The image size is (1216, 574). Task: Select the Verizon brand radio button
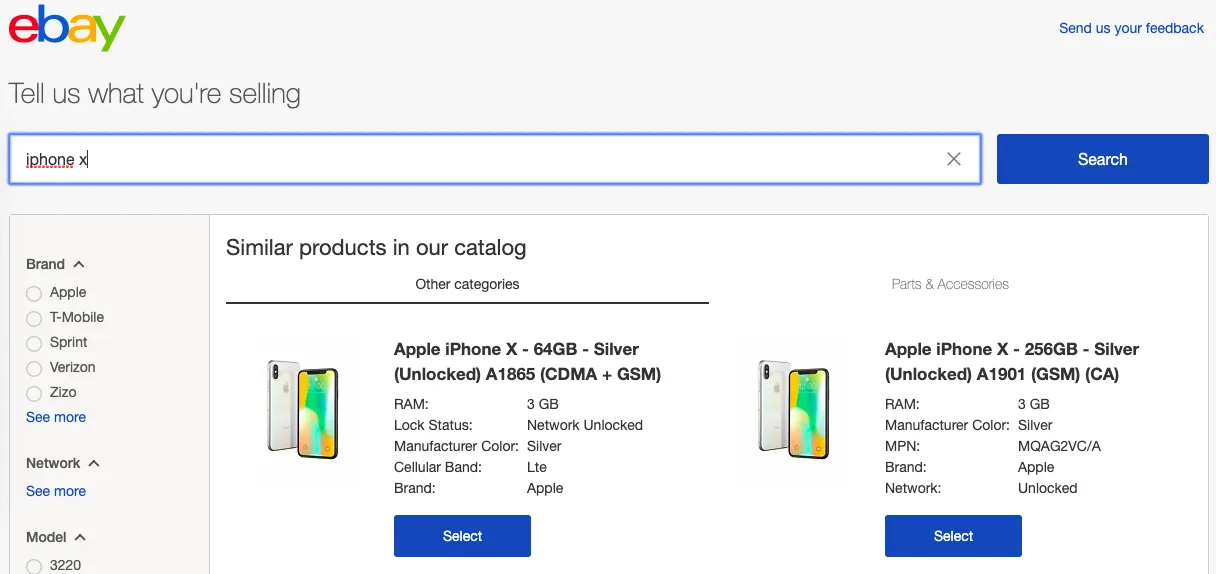[x=34, y=368]
